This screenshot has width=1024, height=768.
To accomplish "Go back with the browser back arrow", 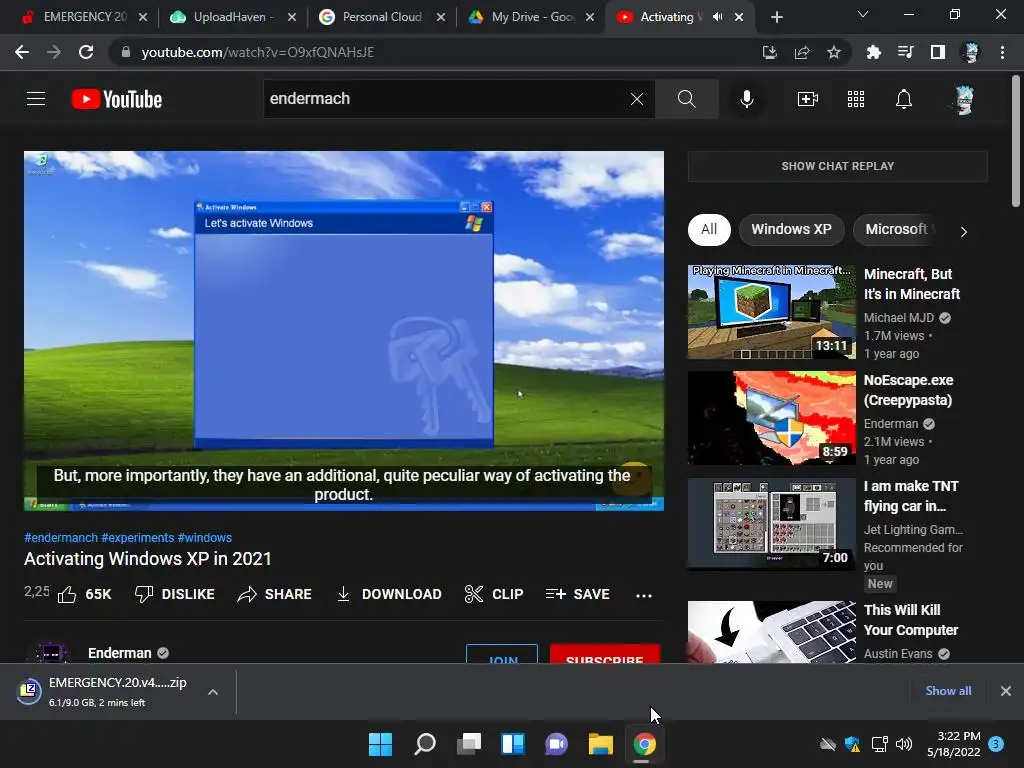I will 22,52.
